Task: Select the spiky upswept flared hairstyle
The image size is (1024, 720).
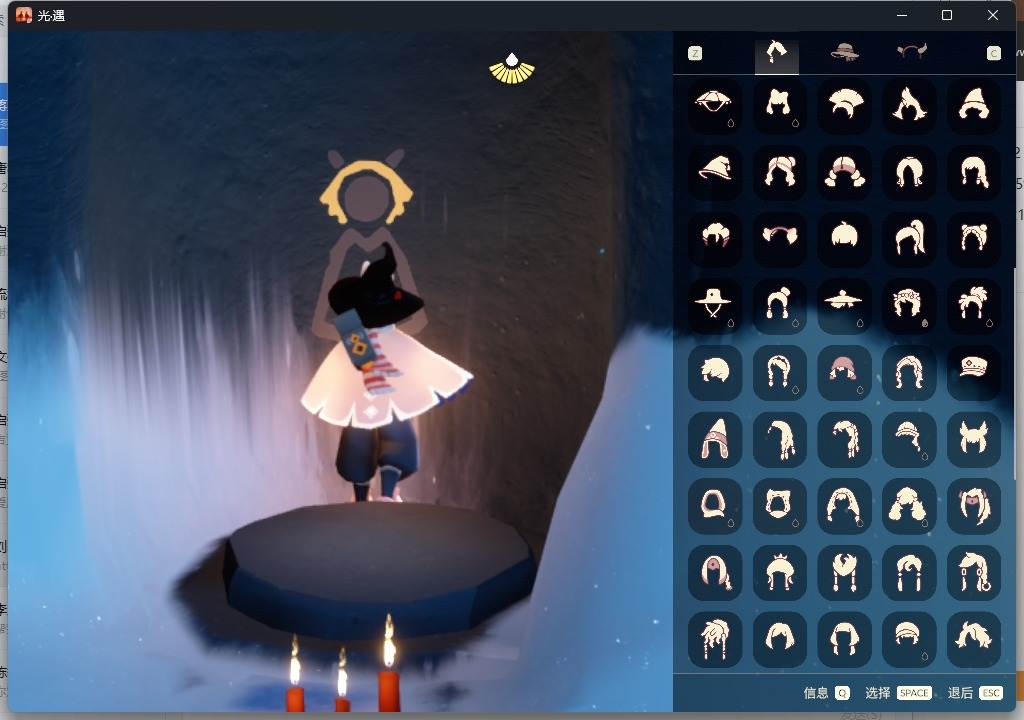Action: [x=909, y=106]
